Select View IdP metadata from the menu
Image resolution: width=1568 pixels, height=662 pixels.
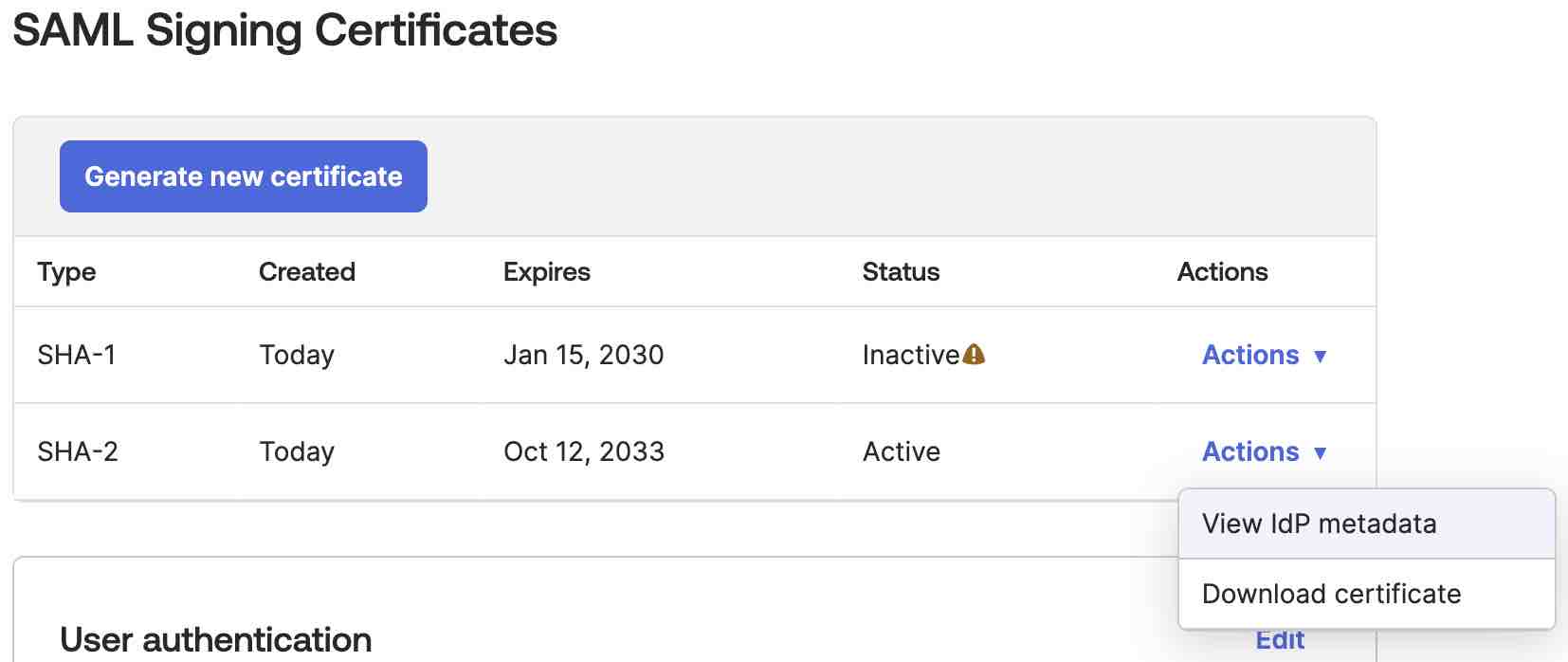tap(1320, 523)
